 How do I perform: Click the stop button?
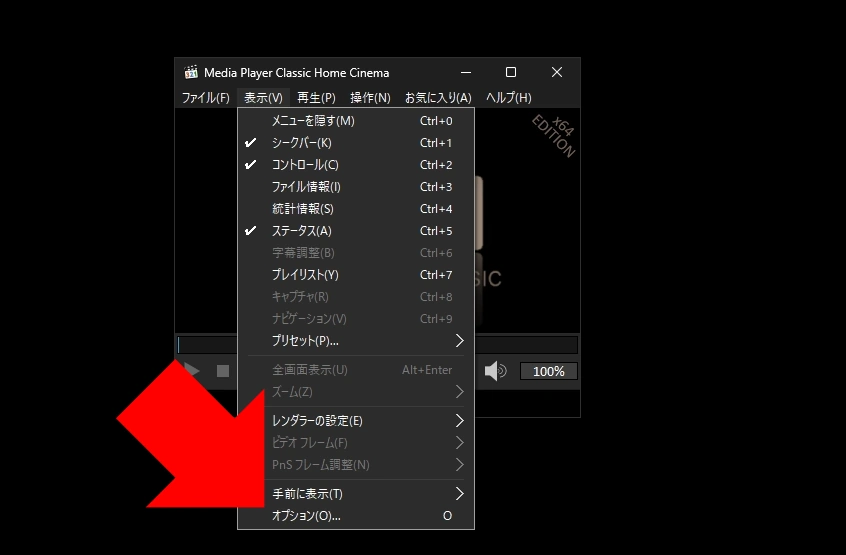(x=223, y=371)
